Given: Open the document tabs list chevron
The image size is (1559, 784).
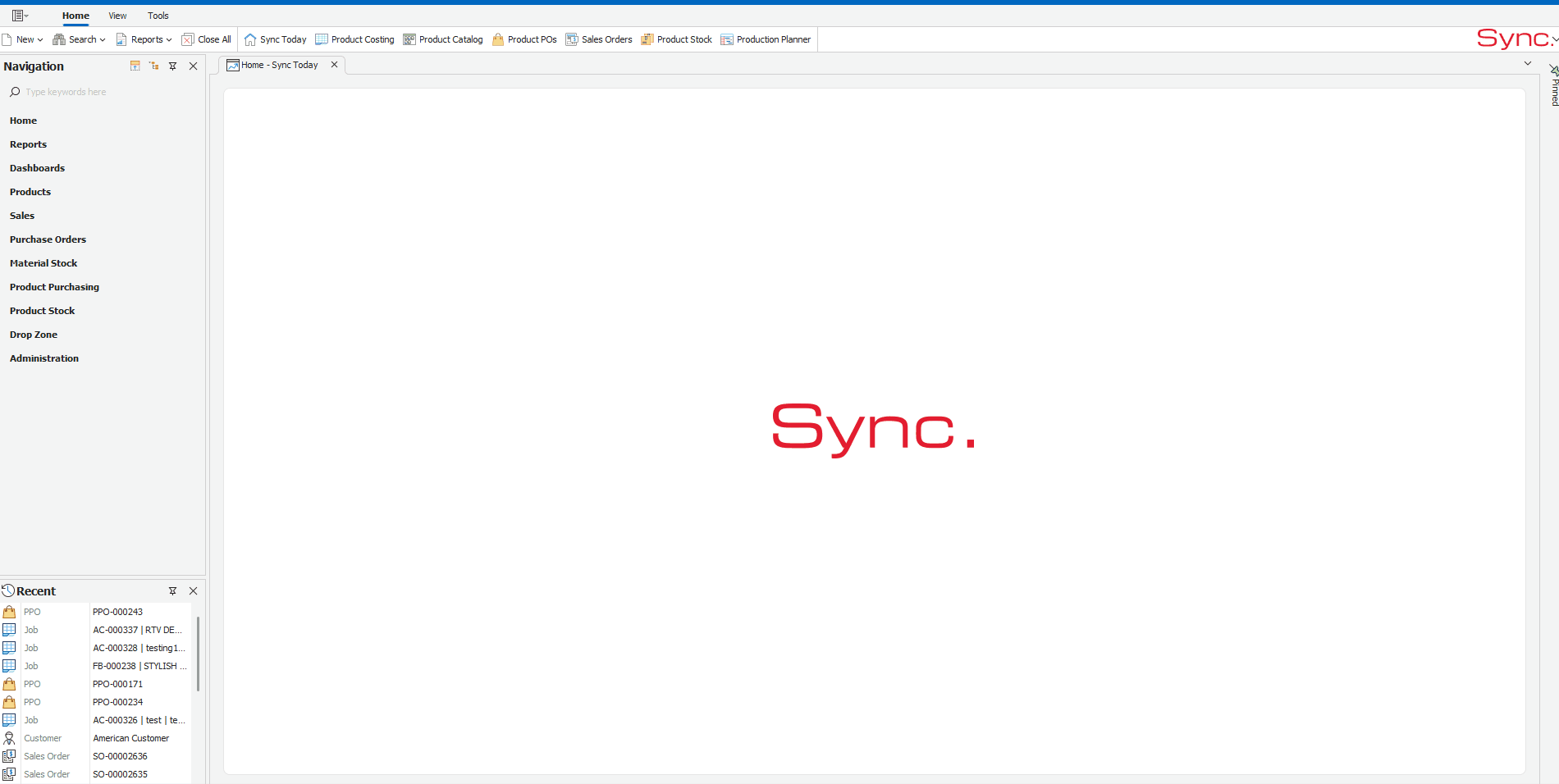Looking at the screenshot, I should 1528,63.
